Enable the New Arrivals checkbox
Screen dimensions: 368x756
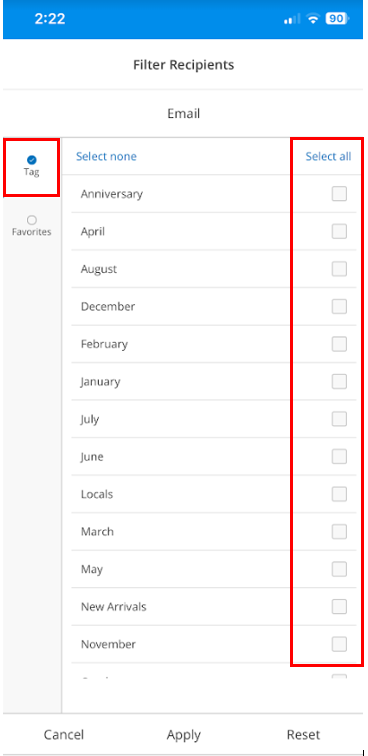(x=339, y=607)
